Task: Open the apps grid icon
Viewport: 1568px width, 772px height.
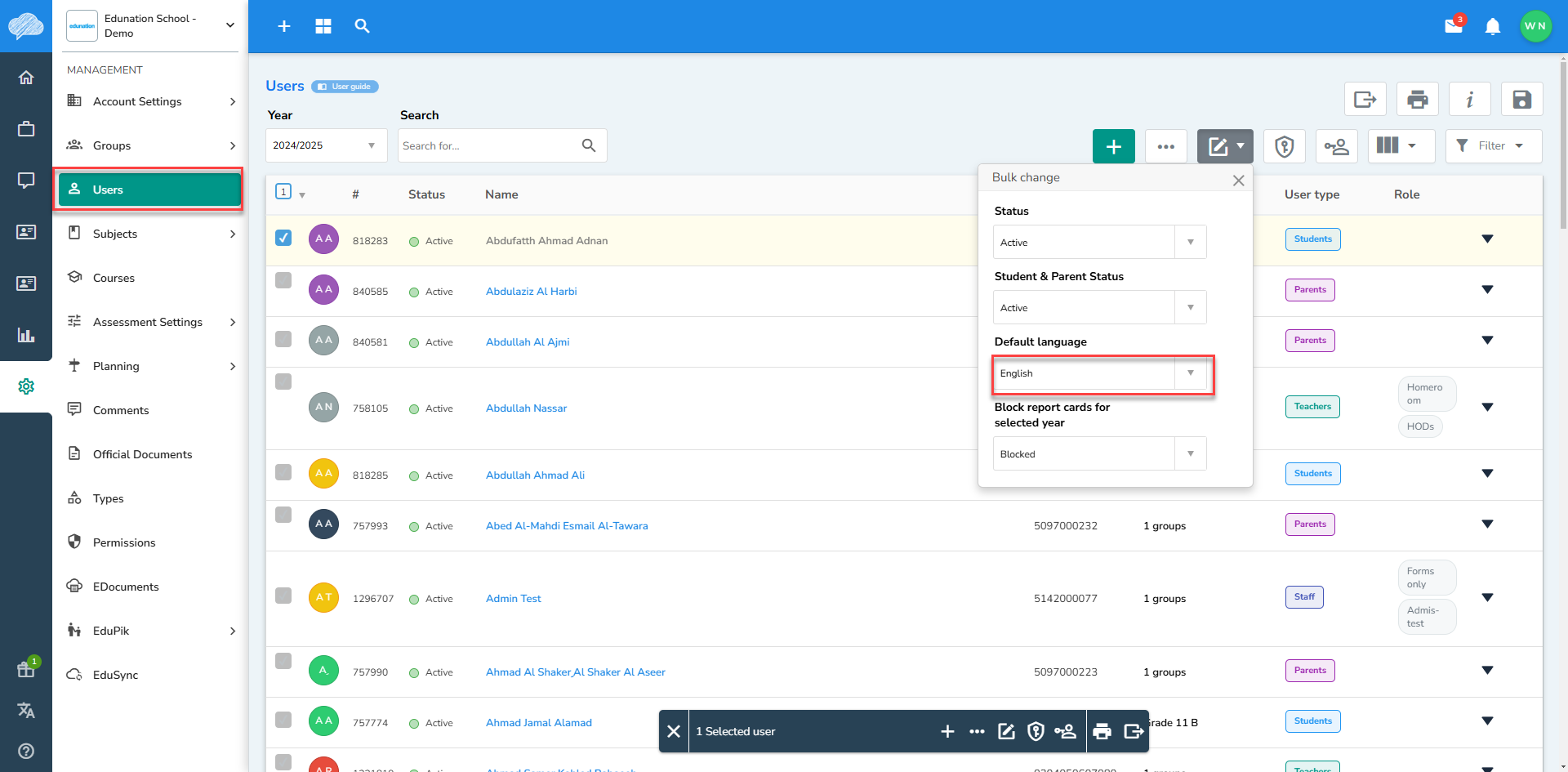Action: point(323,26)
